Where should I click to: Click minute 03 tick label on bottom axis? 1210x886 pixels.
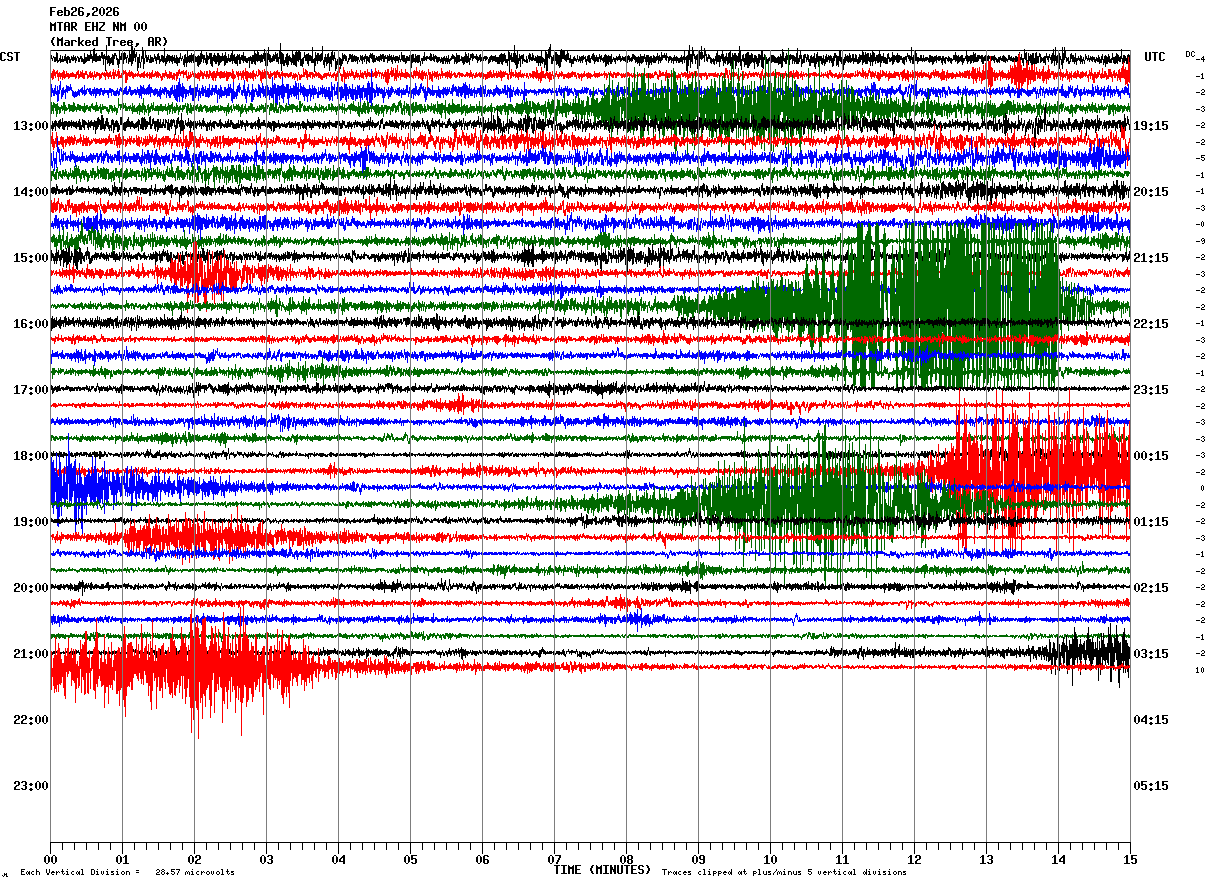tap(266, 859)
